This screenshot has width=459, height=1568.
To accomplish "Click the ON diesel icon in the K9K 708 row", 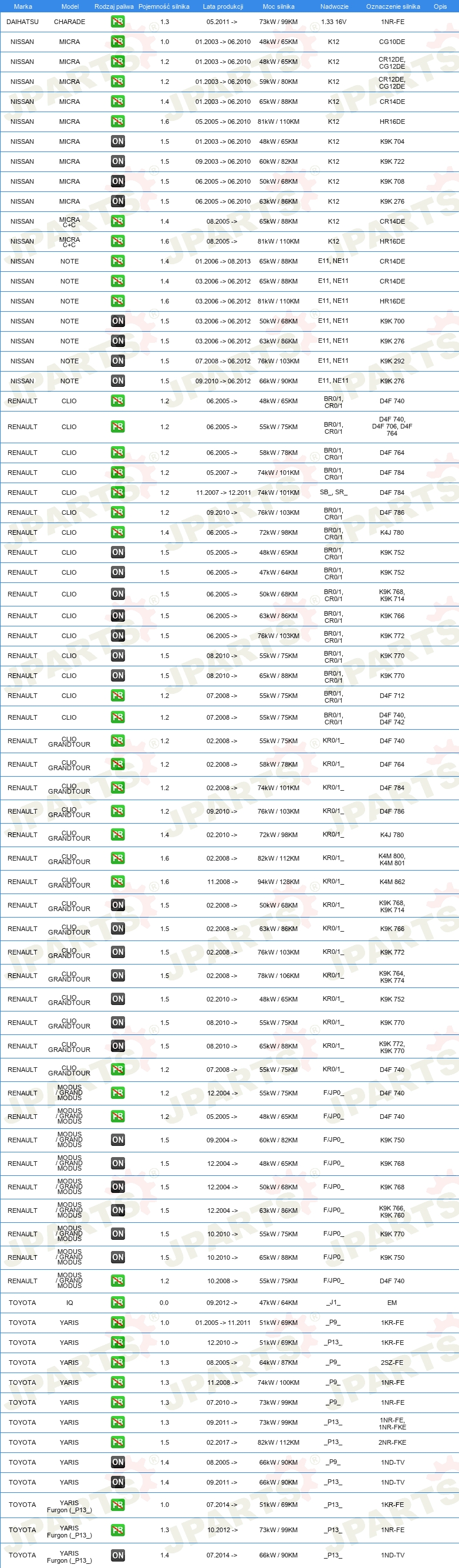I will pyautogui.click(x=117, y=181).
